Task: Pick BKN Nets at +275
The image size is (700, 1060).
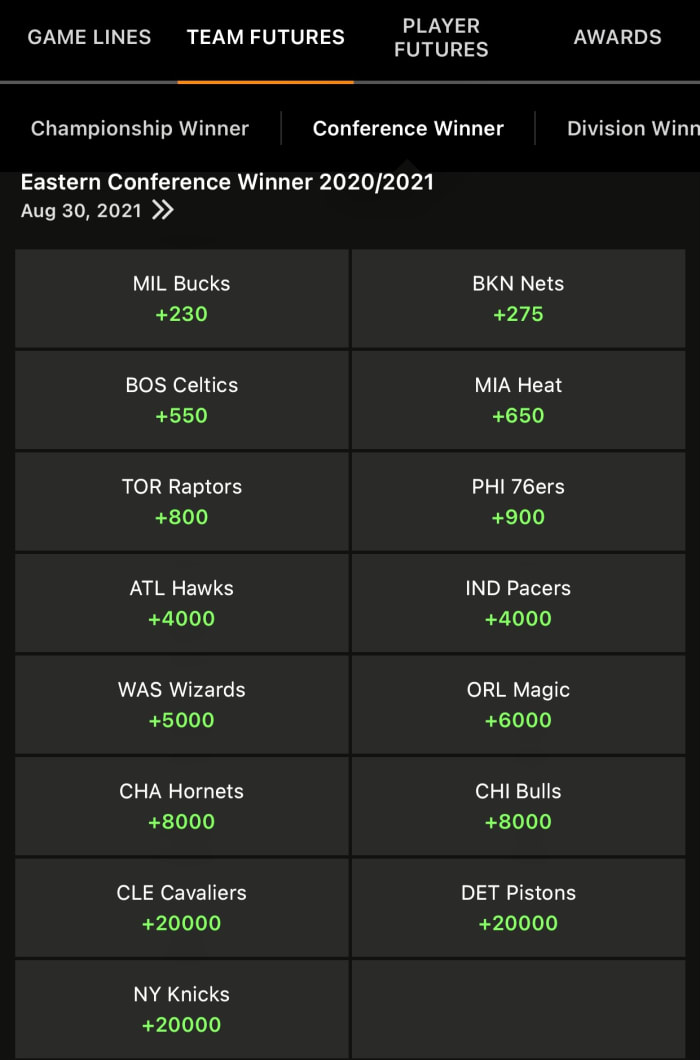Action: pyautogui.click(x=518, y=299)
